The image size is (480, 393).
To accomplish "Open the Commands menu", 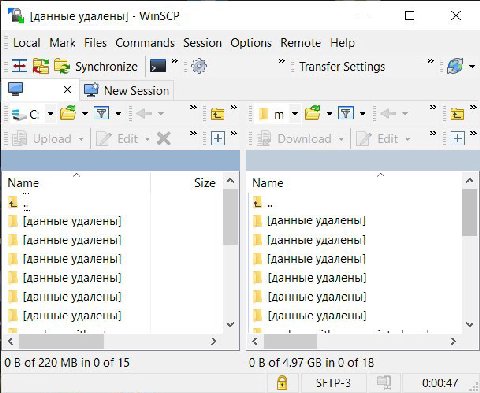I will click(145, 43).
